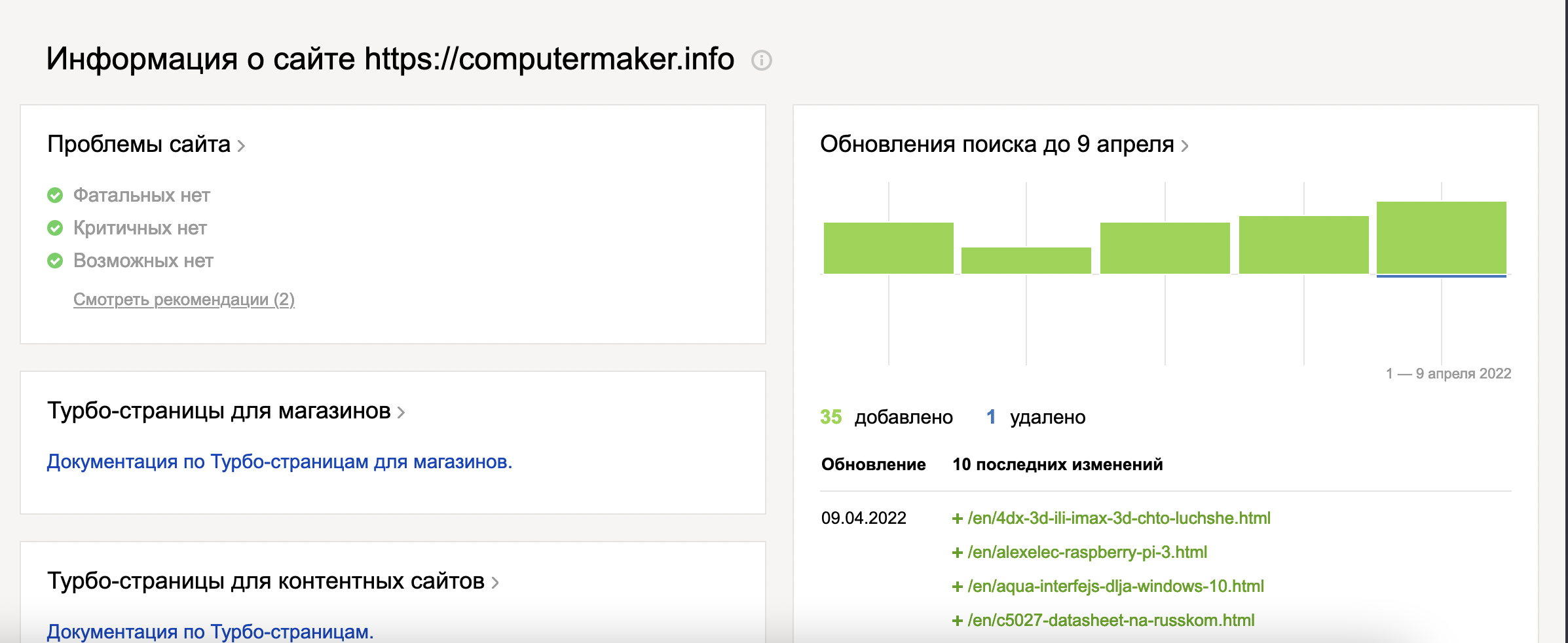1568x643 pixels.
Task: Click plus icon before c5027-datasheet link
Action: tap(957, 621)
